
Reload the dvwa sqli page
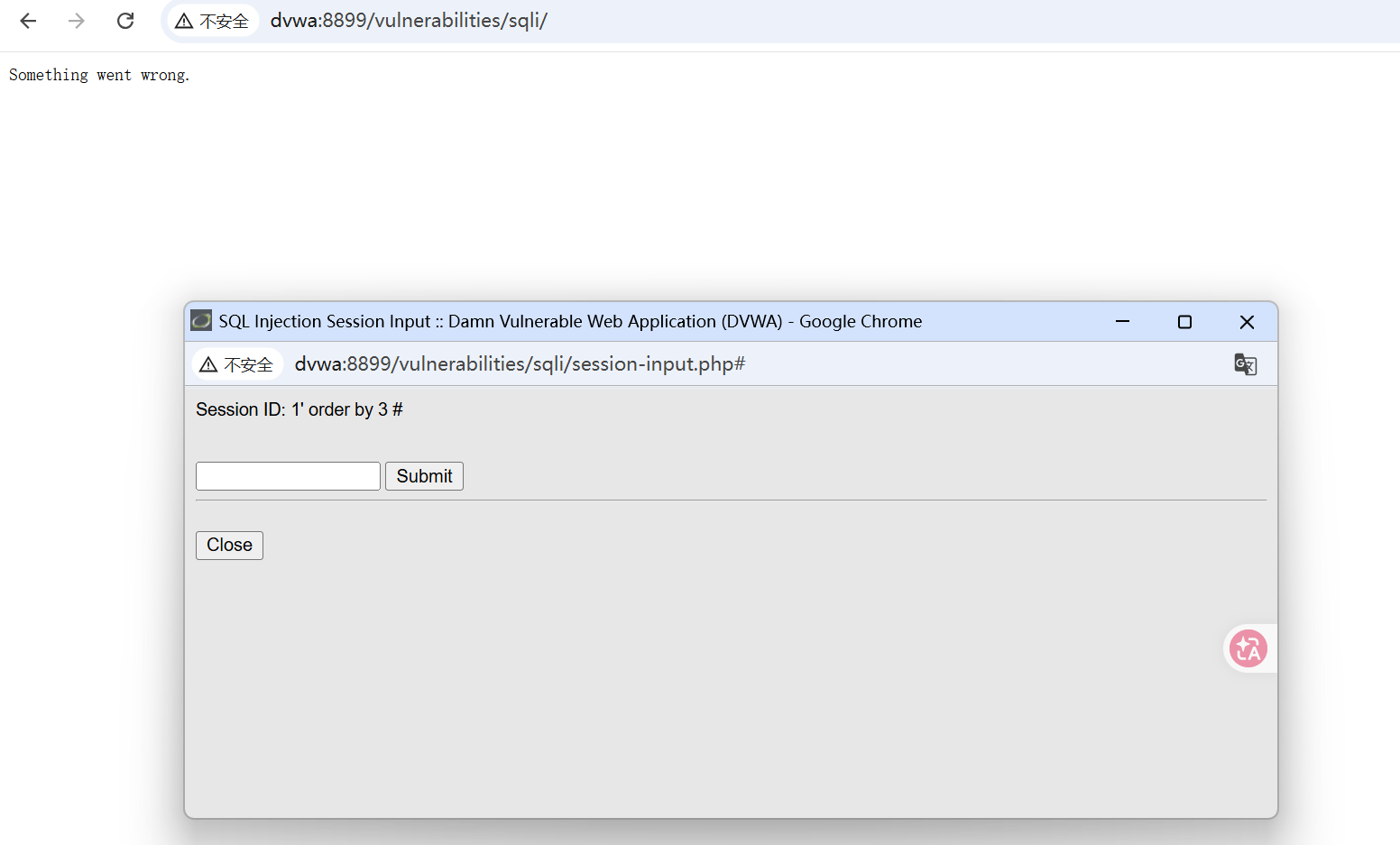[x=125, y=21]
